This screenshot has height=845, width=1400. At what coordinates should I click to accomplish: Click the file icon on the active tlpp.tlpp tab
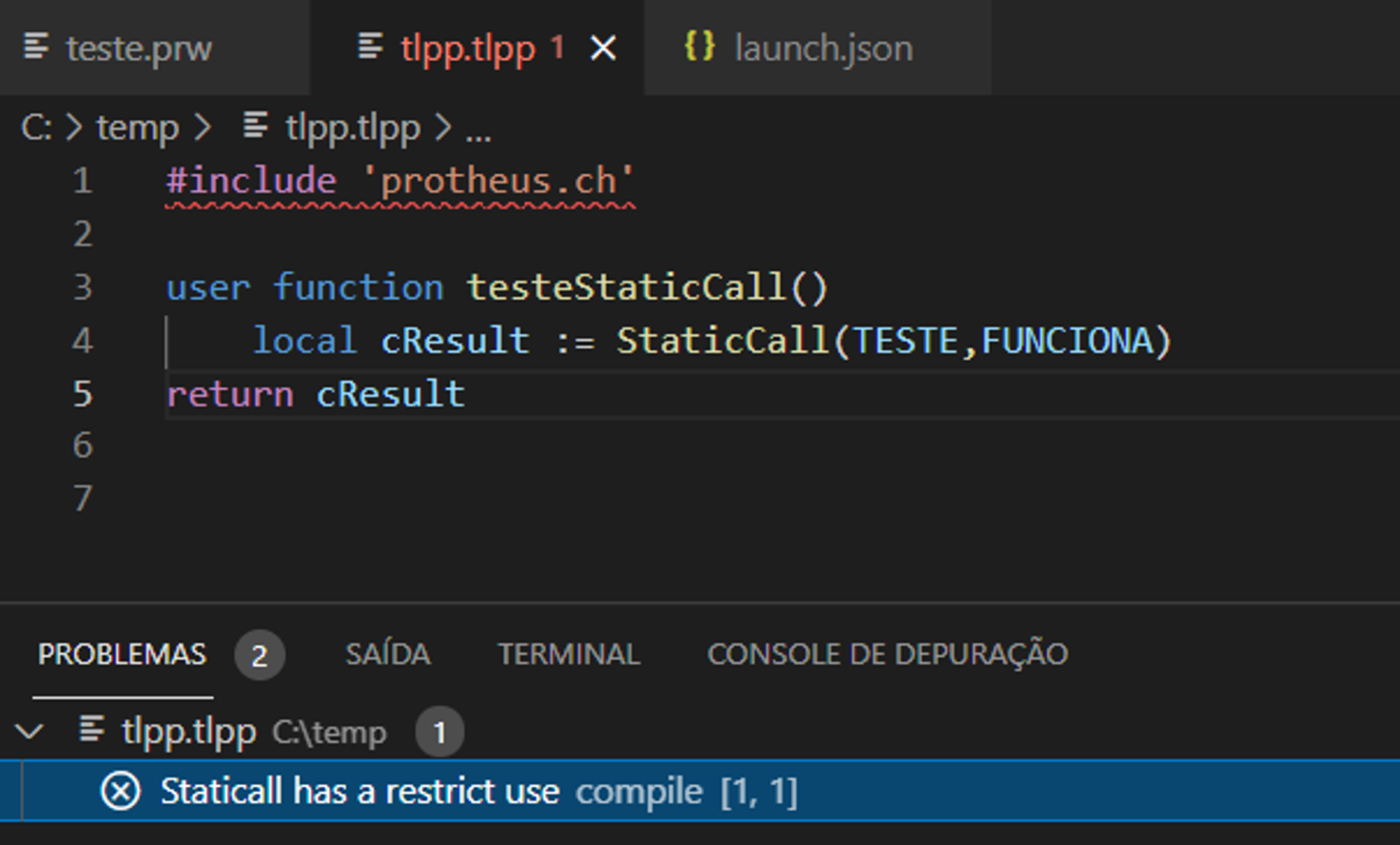370,47
